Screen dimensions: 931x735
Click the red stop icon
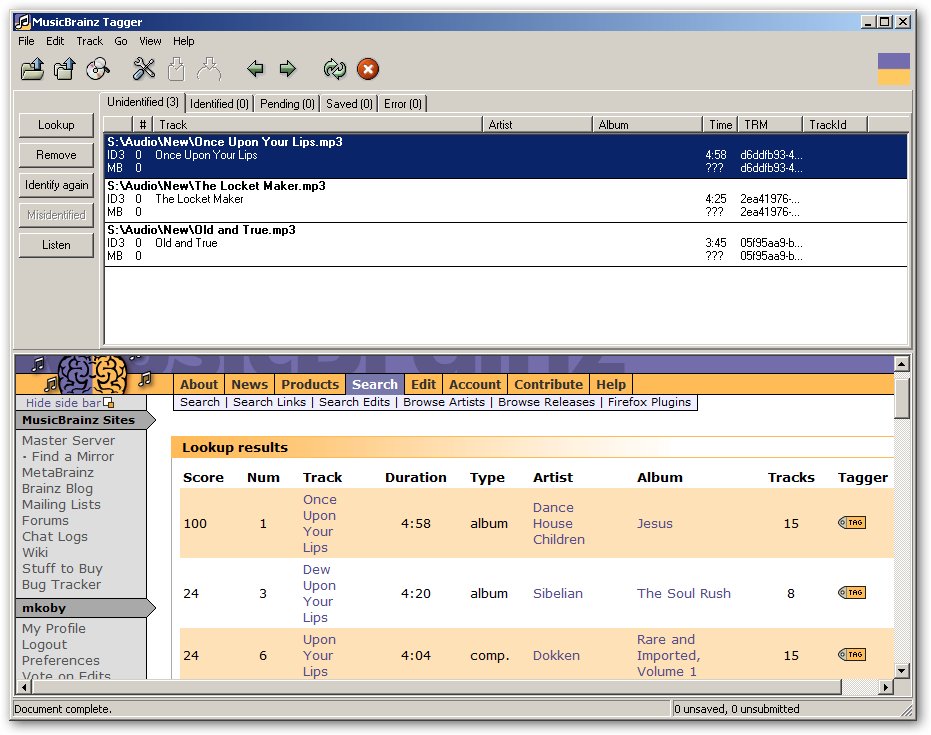click(368, 69)
